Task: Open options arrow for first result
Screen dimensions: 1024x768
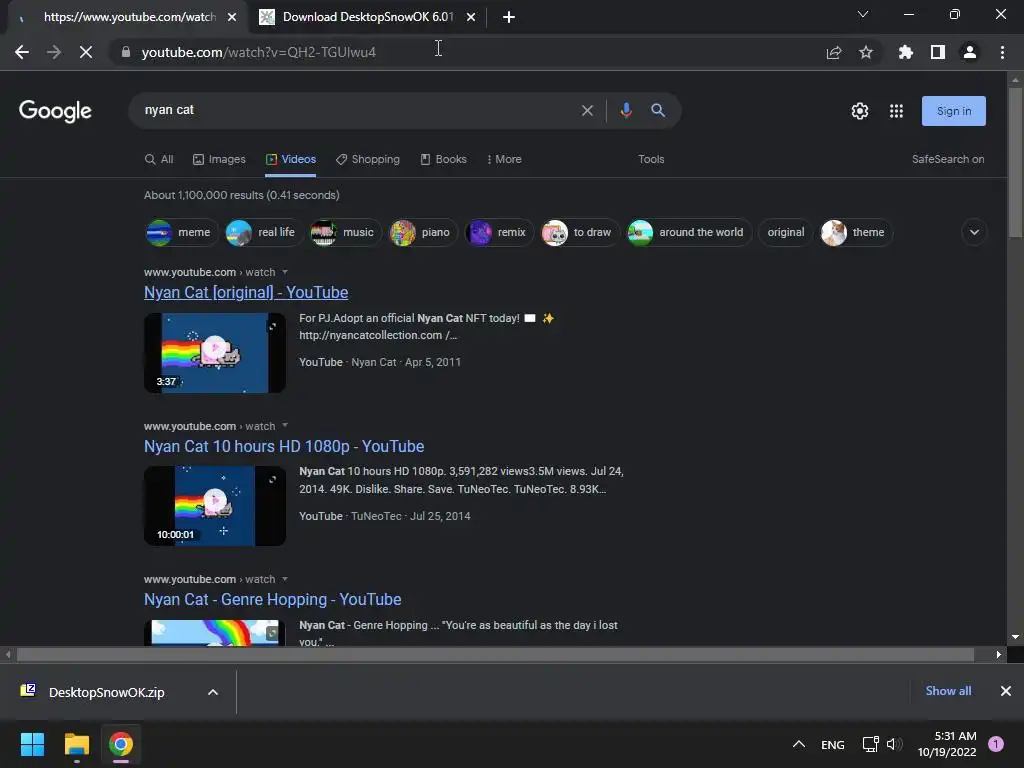Action: coord(285,272)
